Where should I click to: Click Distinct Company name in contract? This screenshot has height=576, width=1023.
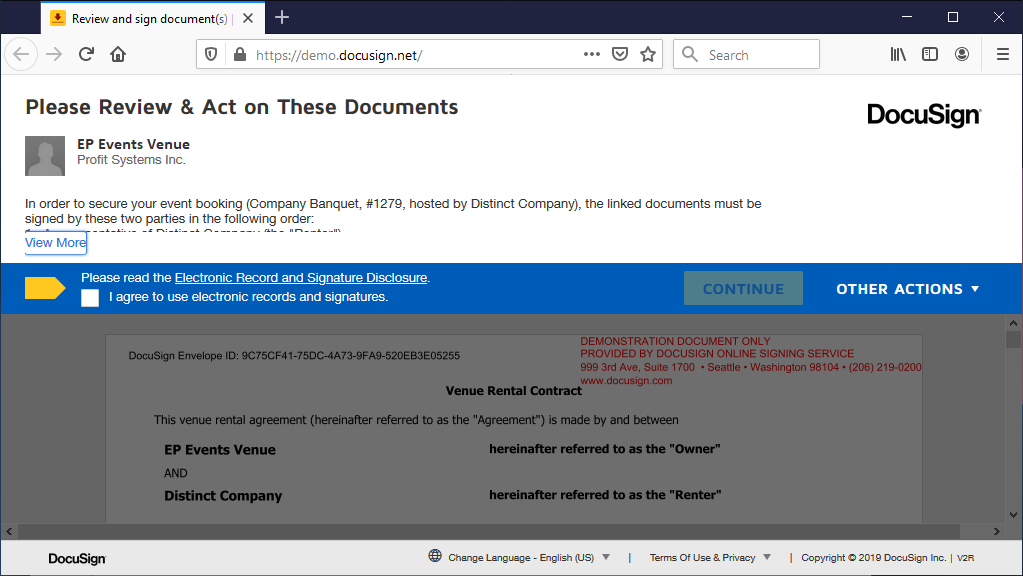(223, 496)
